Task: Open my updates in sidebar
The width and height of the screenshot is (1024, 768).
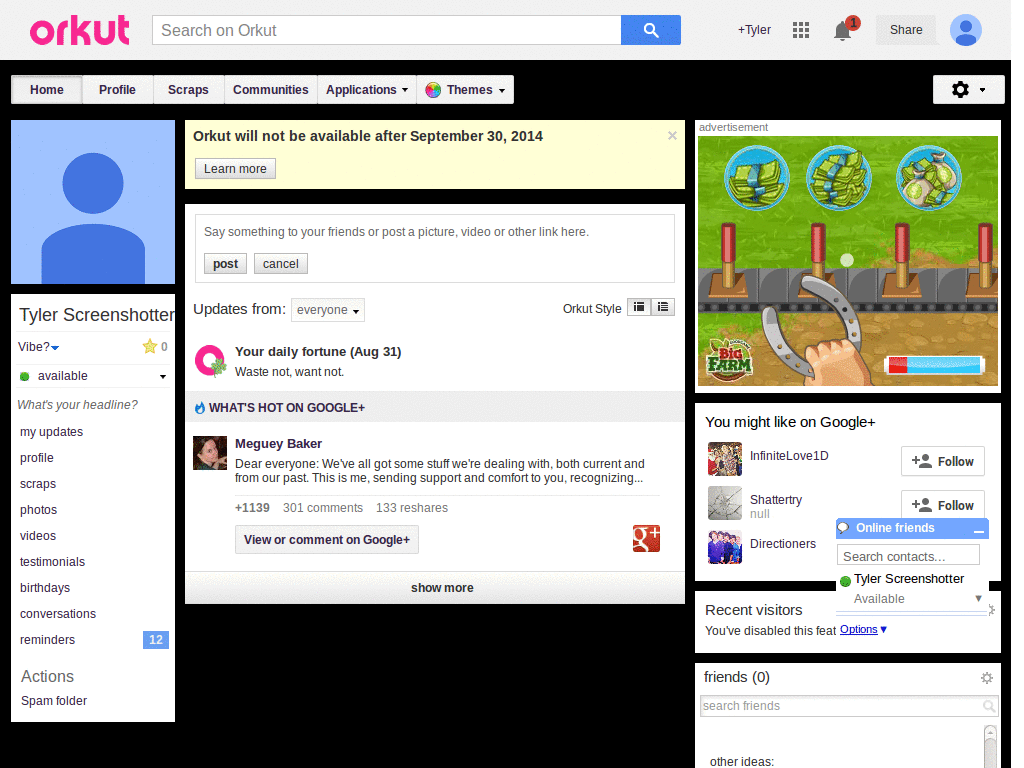Action: [x=52, y=432]
